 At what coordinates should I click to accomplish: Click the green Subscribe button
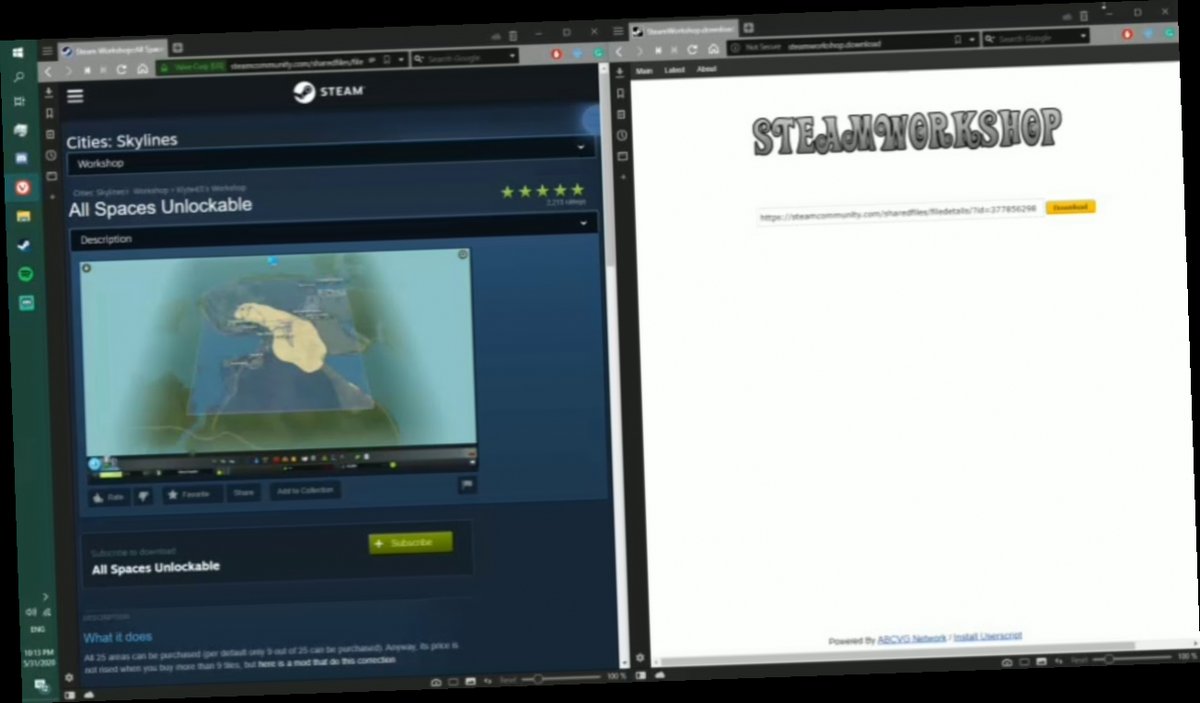click(x=410, y=542)
